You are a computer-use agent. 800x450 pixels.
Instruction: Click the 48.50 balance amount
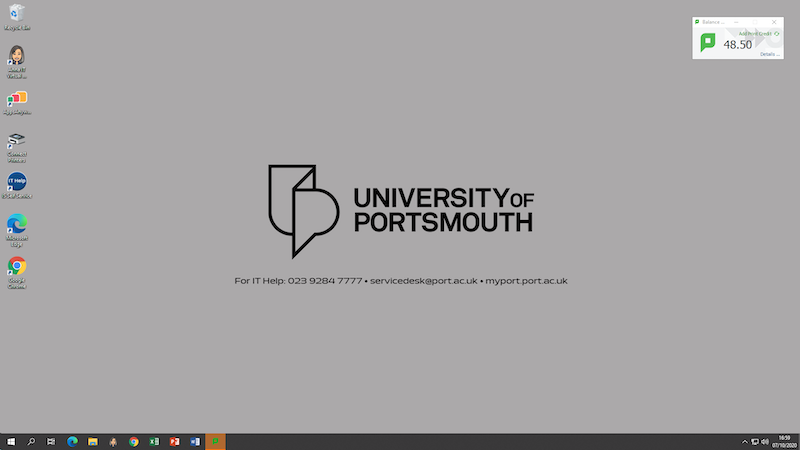[x=738, y=44]
